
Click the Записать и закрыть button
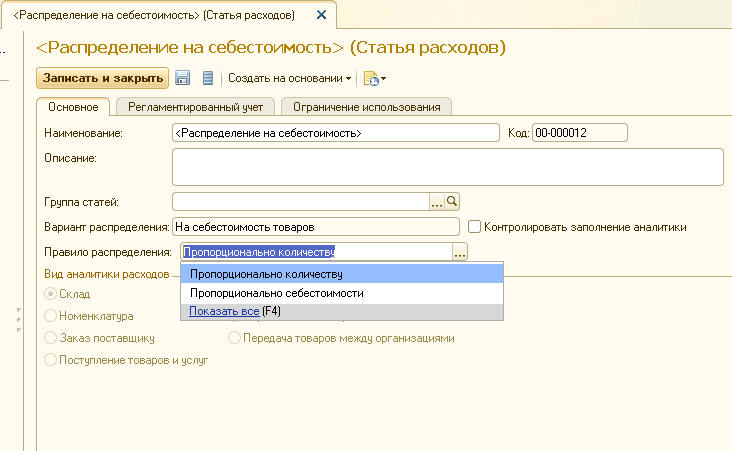(103, 78)
